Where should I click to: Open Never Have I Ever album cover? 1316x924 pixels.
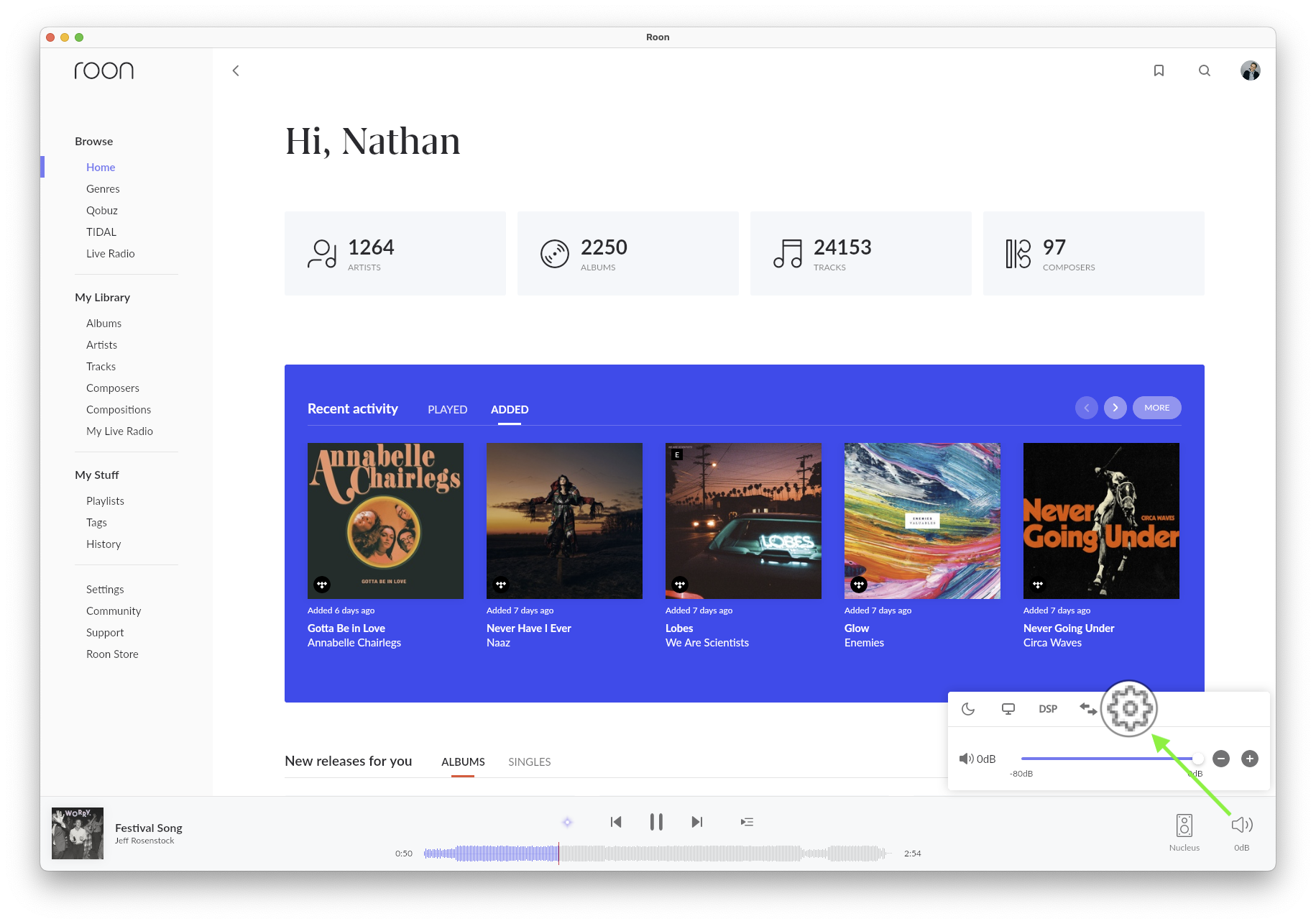pyautogui.click(x=564, y=521)
